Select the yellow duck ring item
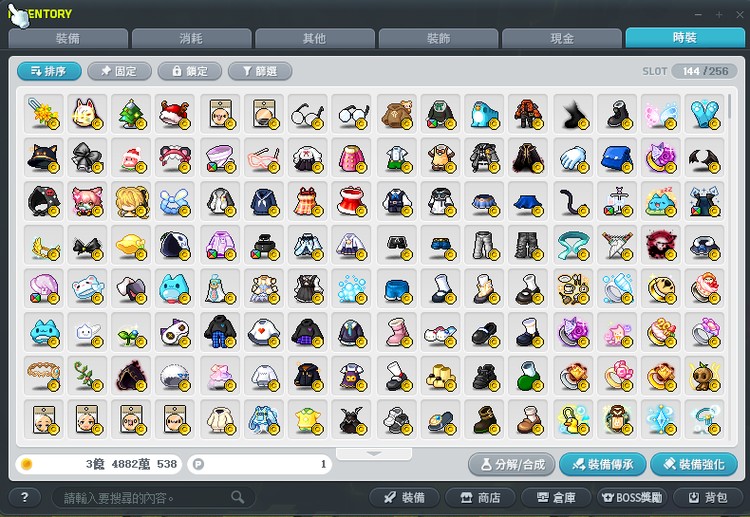This screenshot has height=517, width=750. [x=573, y=419]
